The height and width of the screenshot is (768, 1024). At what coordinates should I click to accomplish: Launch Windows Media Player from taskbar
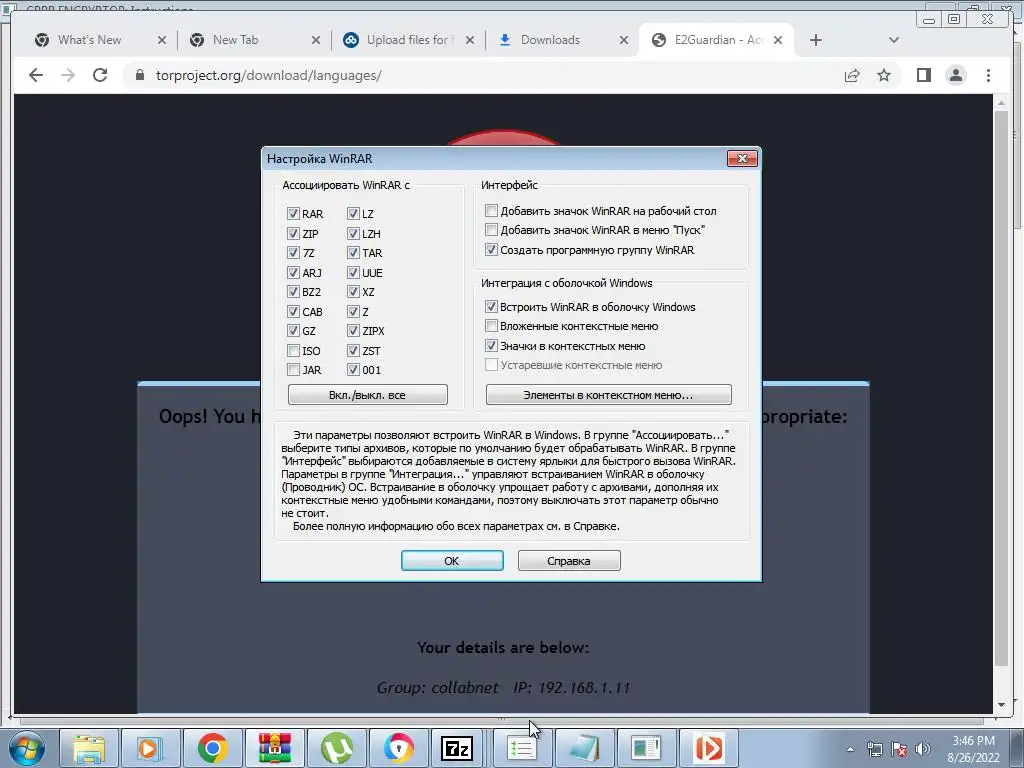point(150,748)
